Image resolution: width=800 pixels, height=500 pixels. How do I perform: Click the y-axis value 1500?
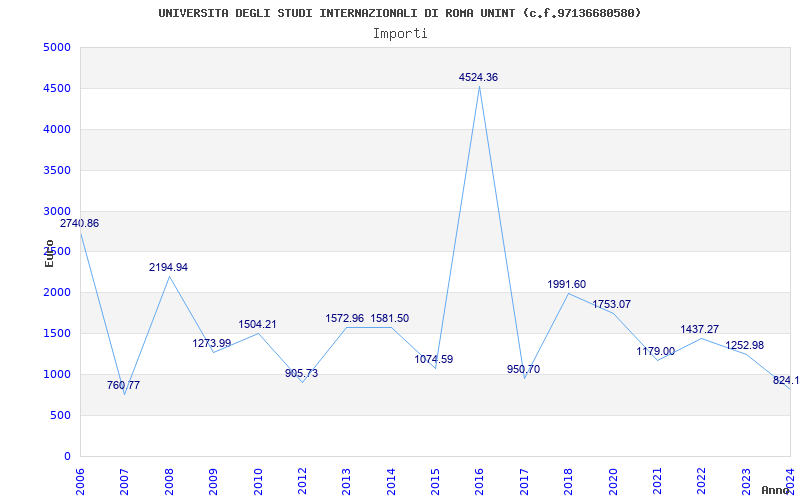(x=57, y=333)
